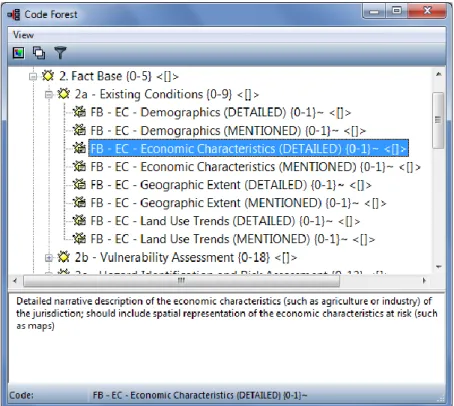The height and width of the screenshot is (406, 454).
Task: Collapse the 2. Fact Base node
Action: [x=33, y=77]
